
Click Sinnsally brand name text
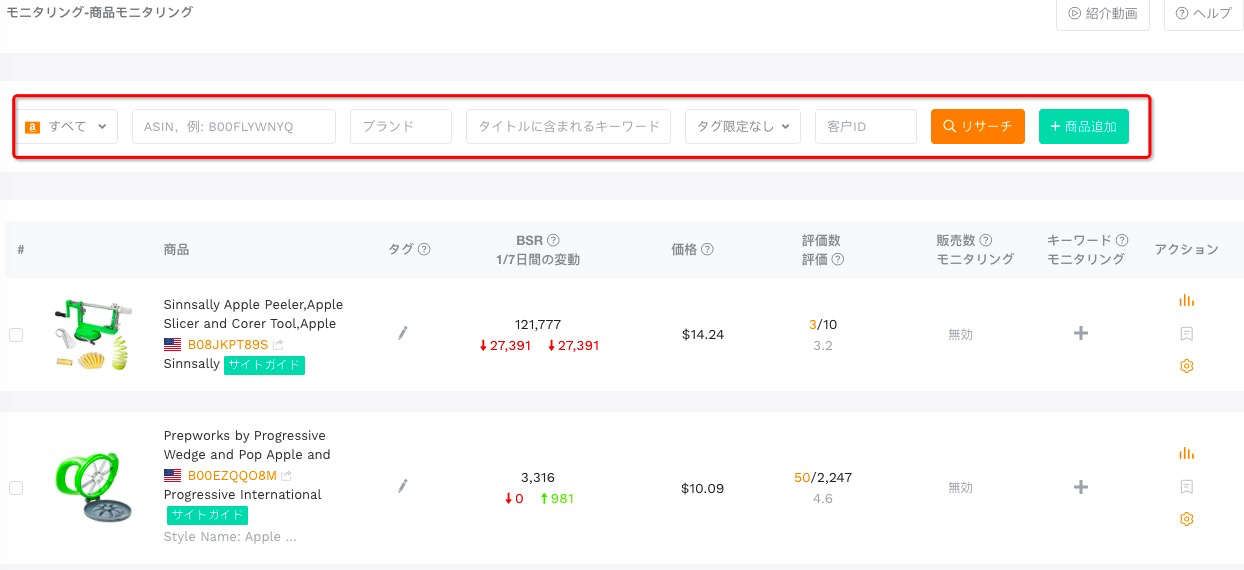[x=191, y=364]
